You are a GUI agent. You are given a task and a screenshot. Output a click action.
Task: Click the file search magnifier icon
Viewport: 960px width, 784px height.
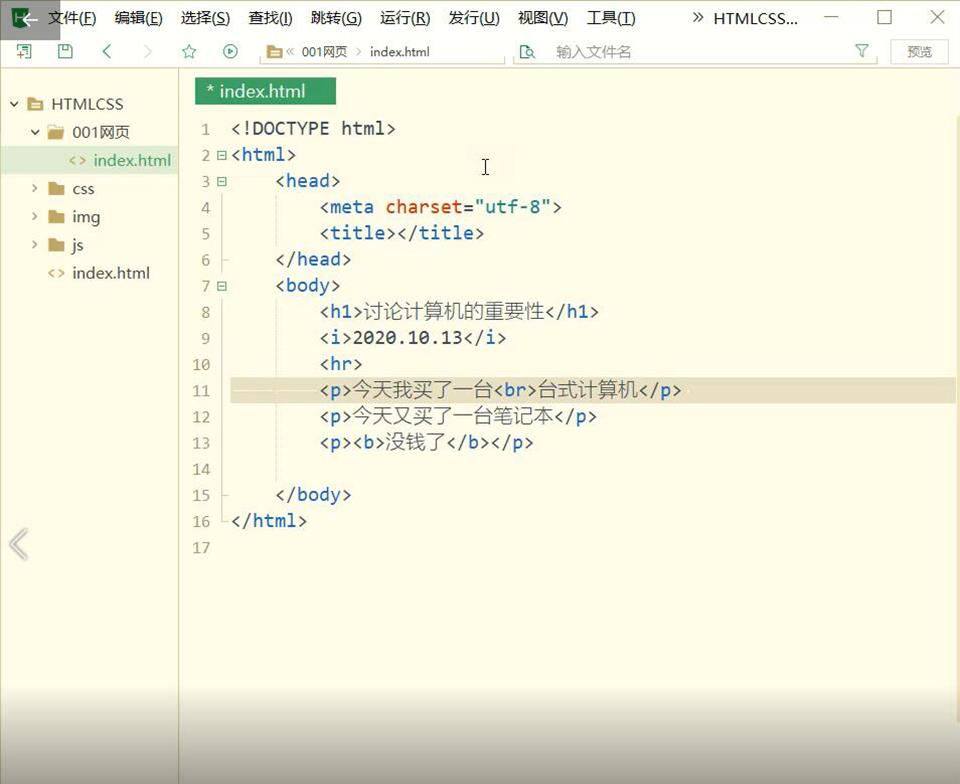[x=527, y=52]
